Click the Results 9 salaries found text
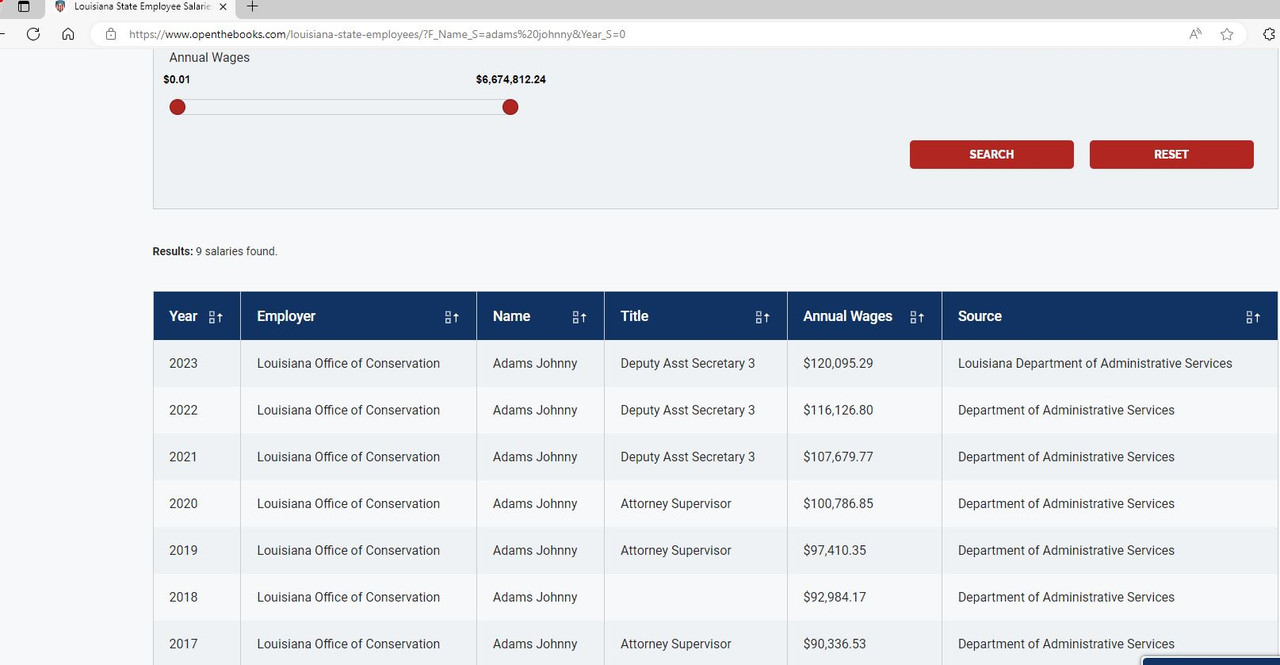Viewport: 1280px width, 665px height. (215, 251)
